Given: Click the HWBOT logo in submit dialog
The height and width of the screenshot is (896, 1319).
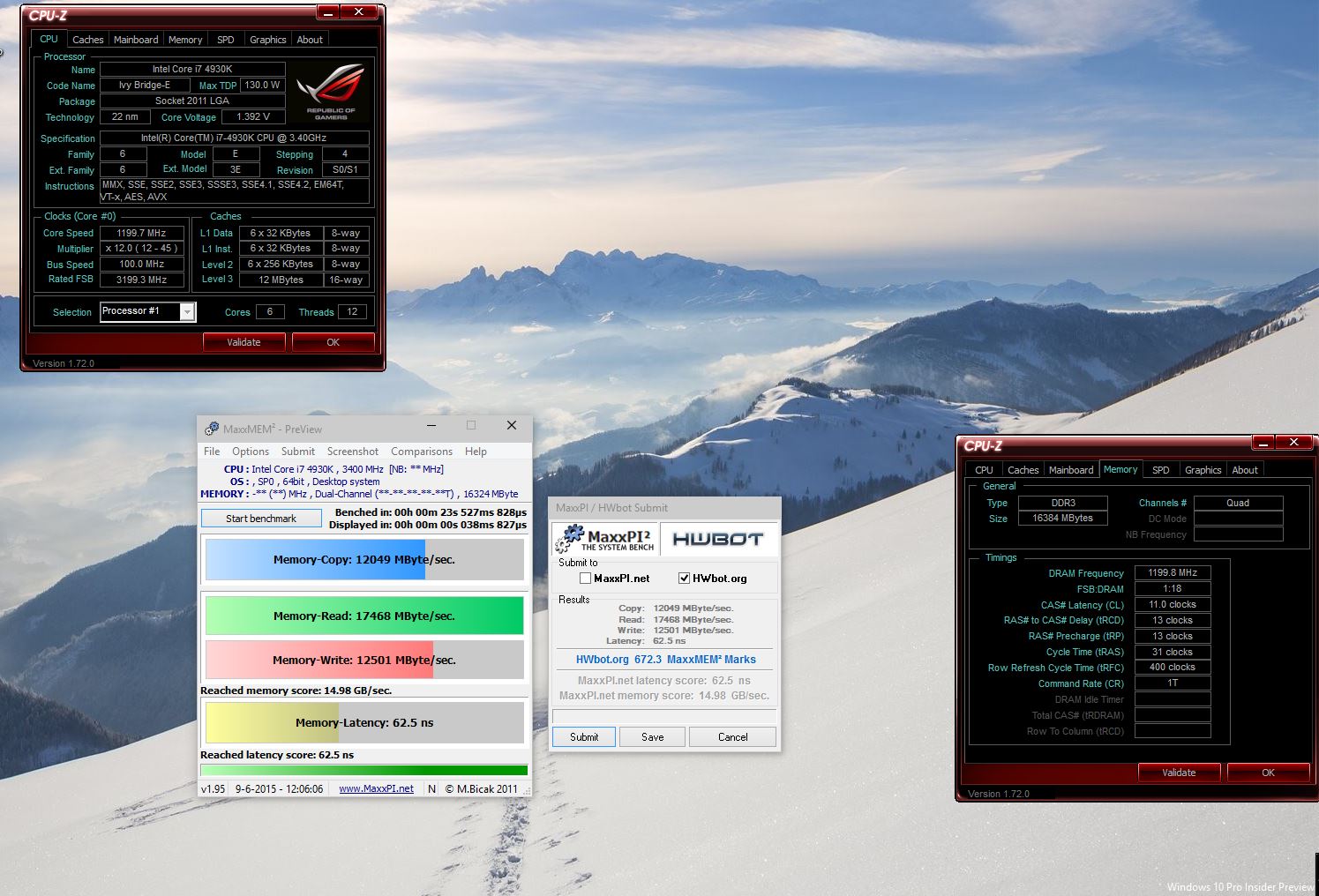Looking at the screenshot, I should click(717, 539).
